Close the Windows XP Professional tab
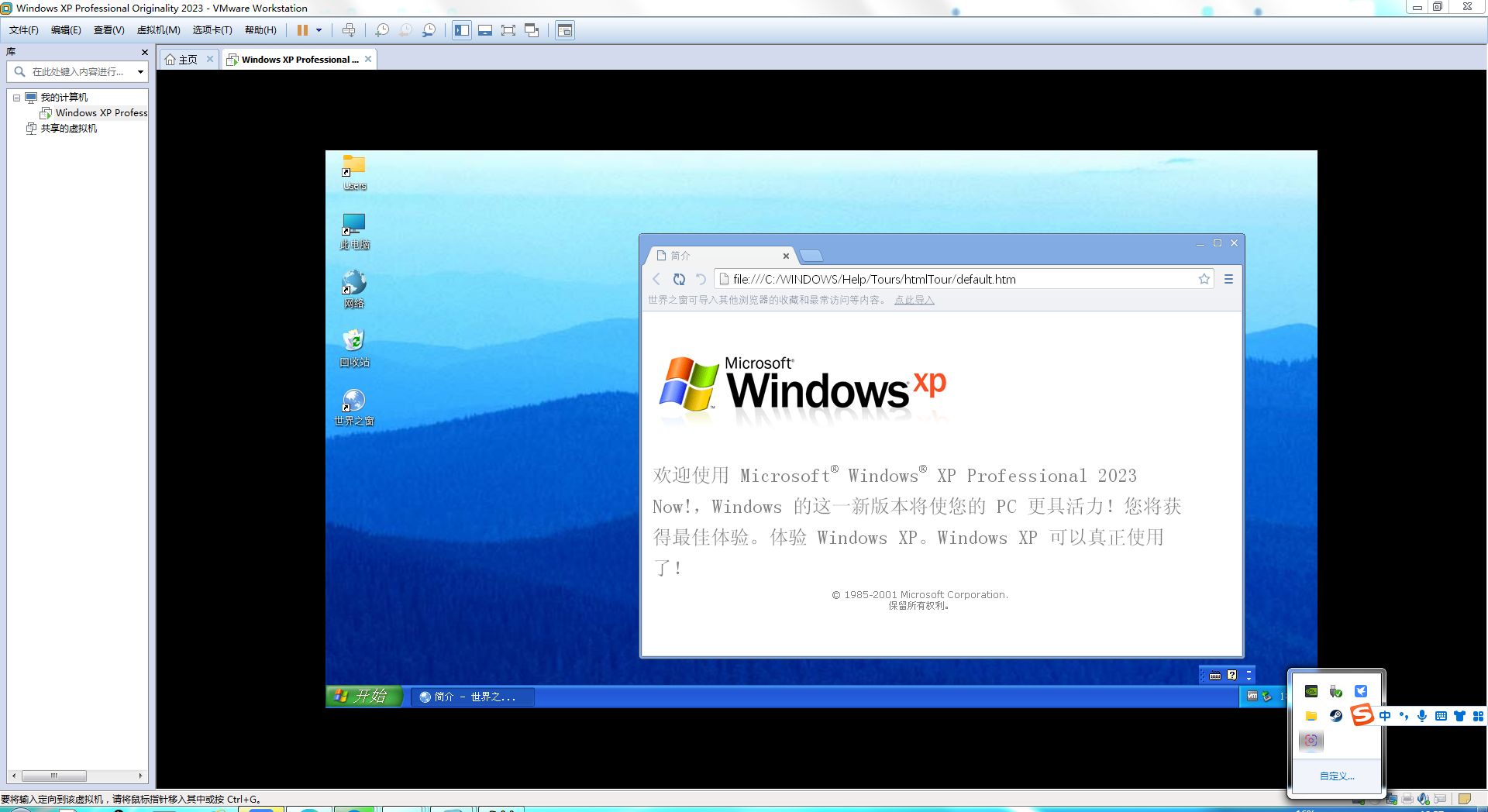1488x812 pixels. coord(368,59)
